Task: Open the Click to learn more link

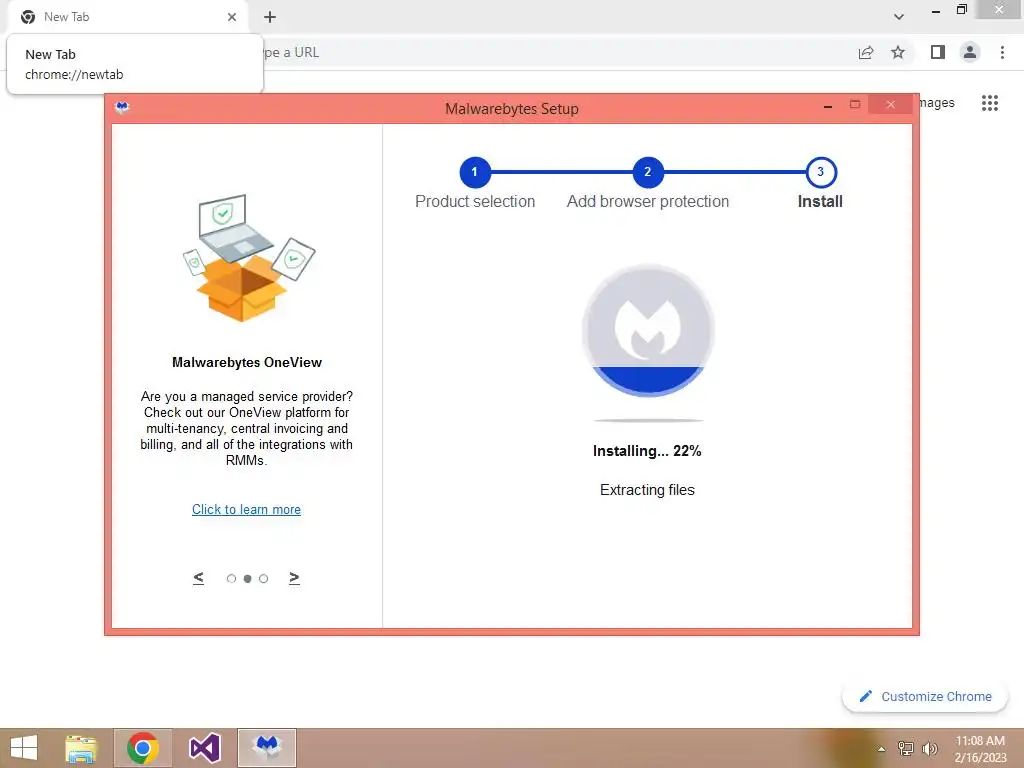Action: (x=246, y=509)
